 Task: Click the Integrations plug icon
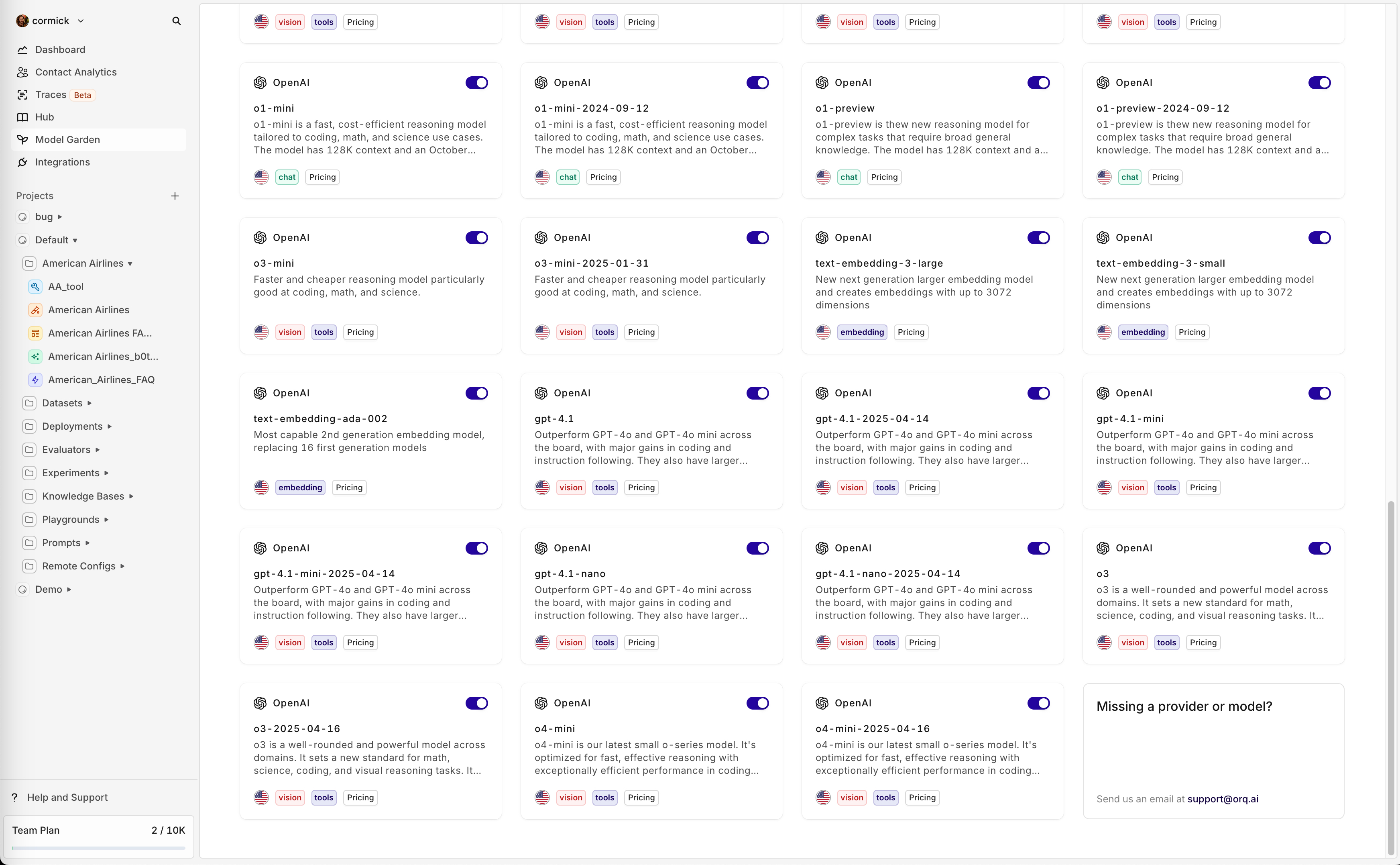coord(22,162)
